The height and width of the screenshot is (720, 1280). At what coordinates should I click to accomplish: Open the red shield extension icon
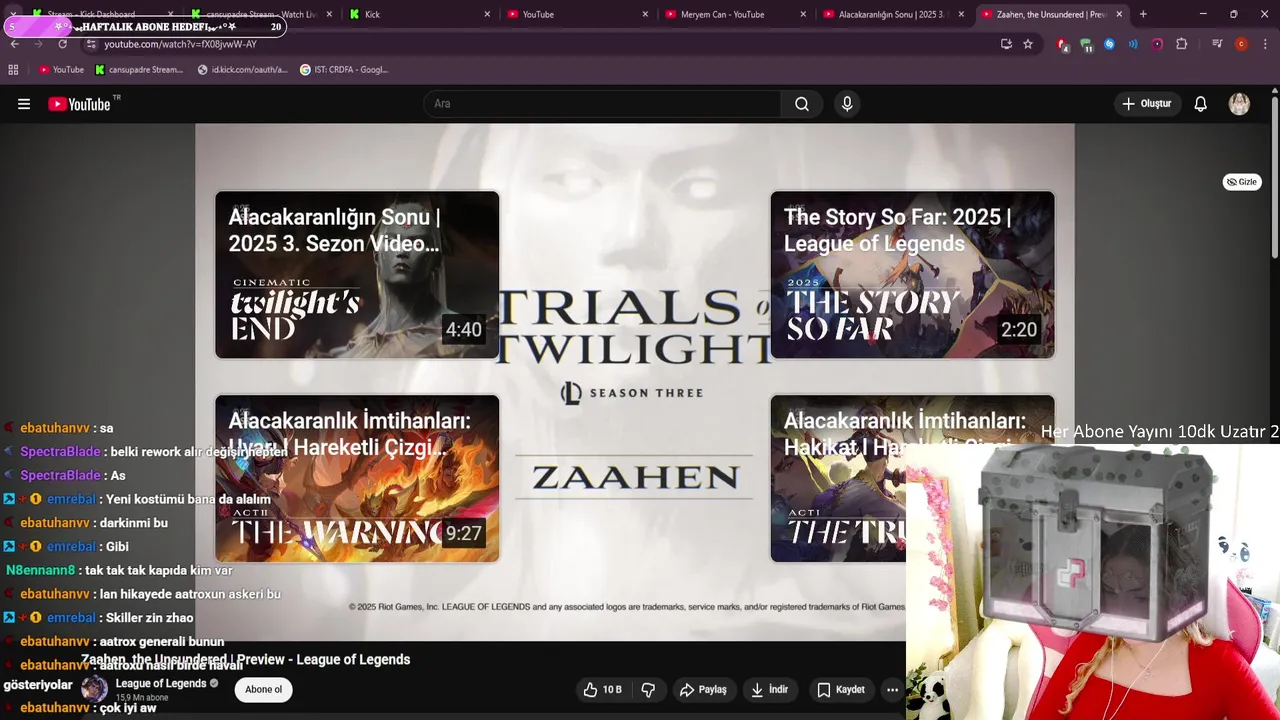click(1062, 44)
